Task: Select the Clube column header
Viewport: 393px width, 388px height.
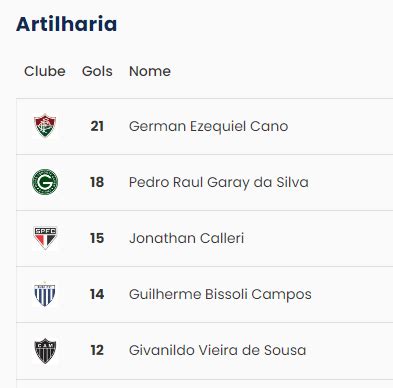Action: [45, 71]
